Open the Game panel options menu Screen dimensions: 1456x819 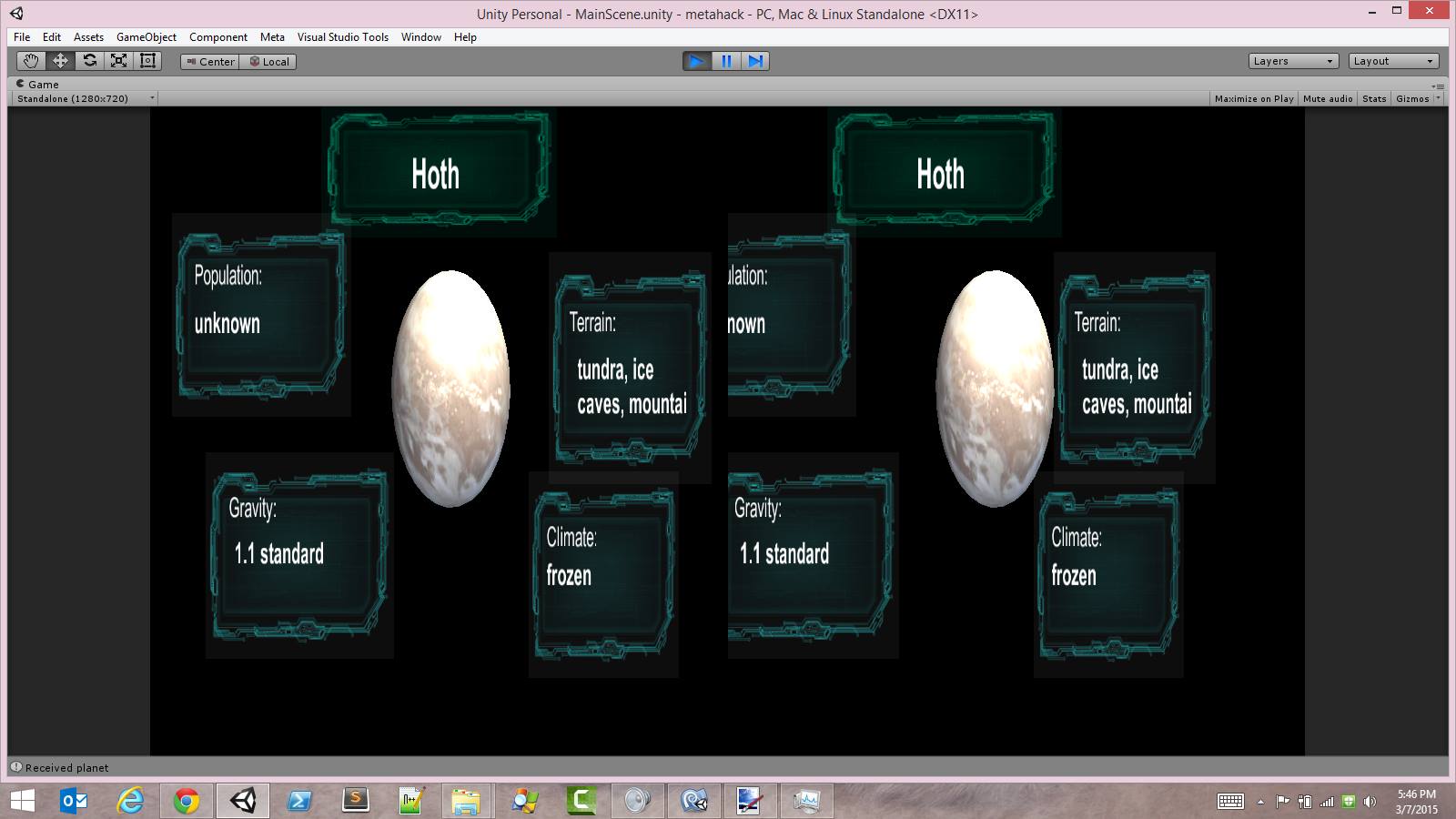[1439, 86]
